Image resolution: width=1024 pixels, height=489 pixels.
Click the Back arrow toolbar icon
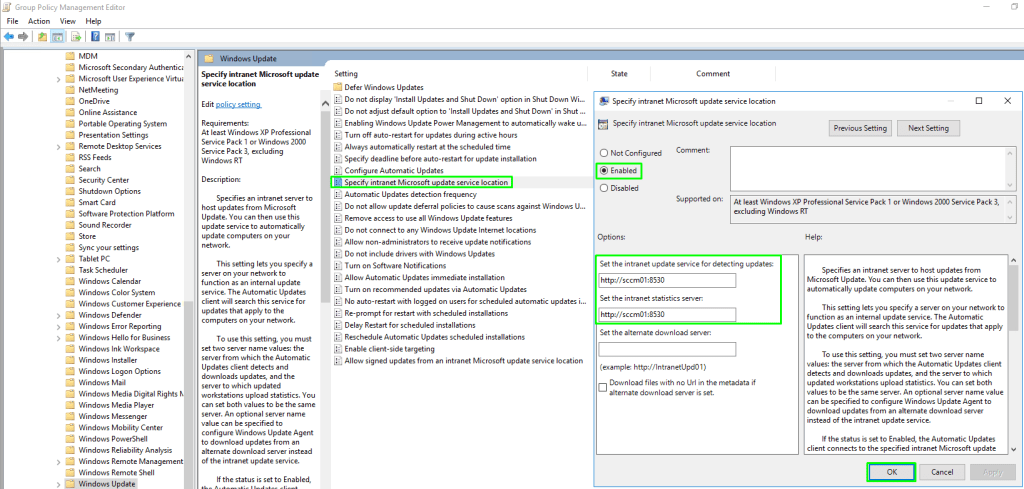9,37
